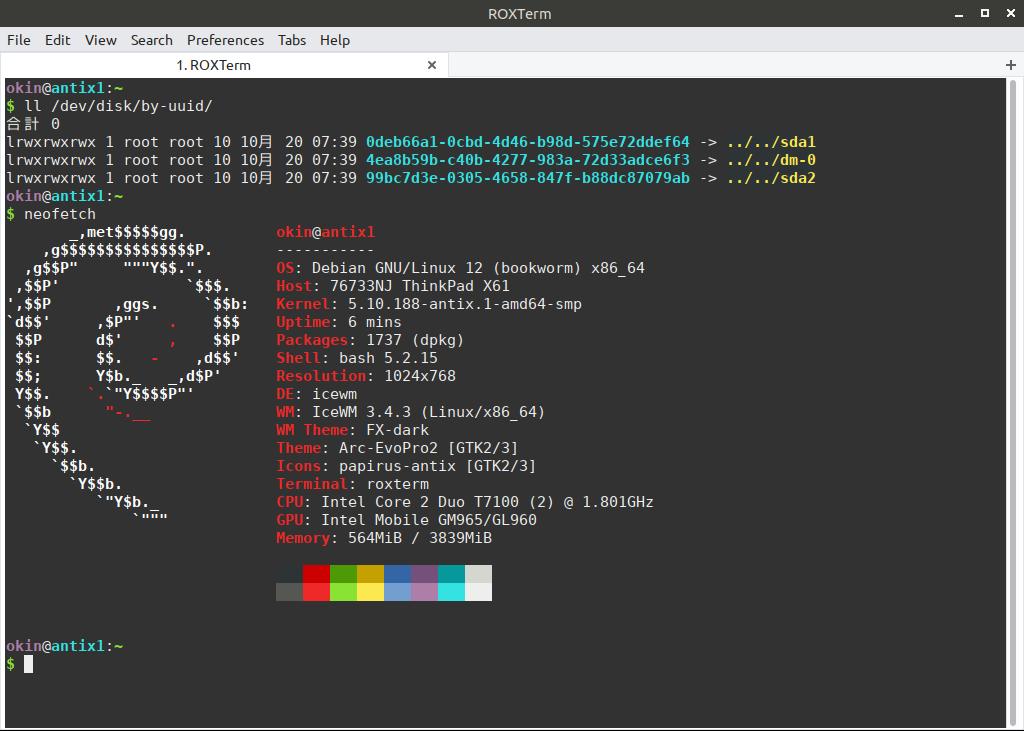Open the File menu
This screenshot has height=731, width=1024.
pos(19,40)
